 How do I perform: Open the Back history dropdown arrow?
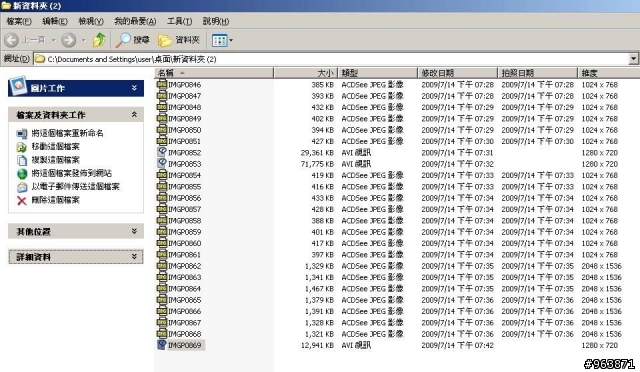pyautogui.click(x=53, y=40)
